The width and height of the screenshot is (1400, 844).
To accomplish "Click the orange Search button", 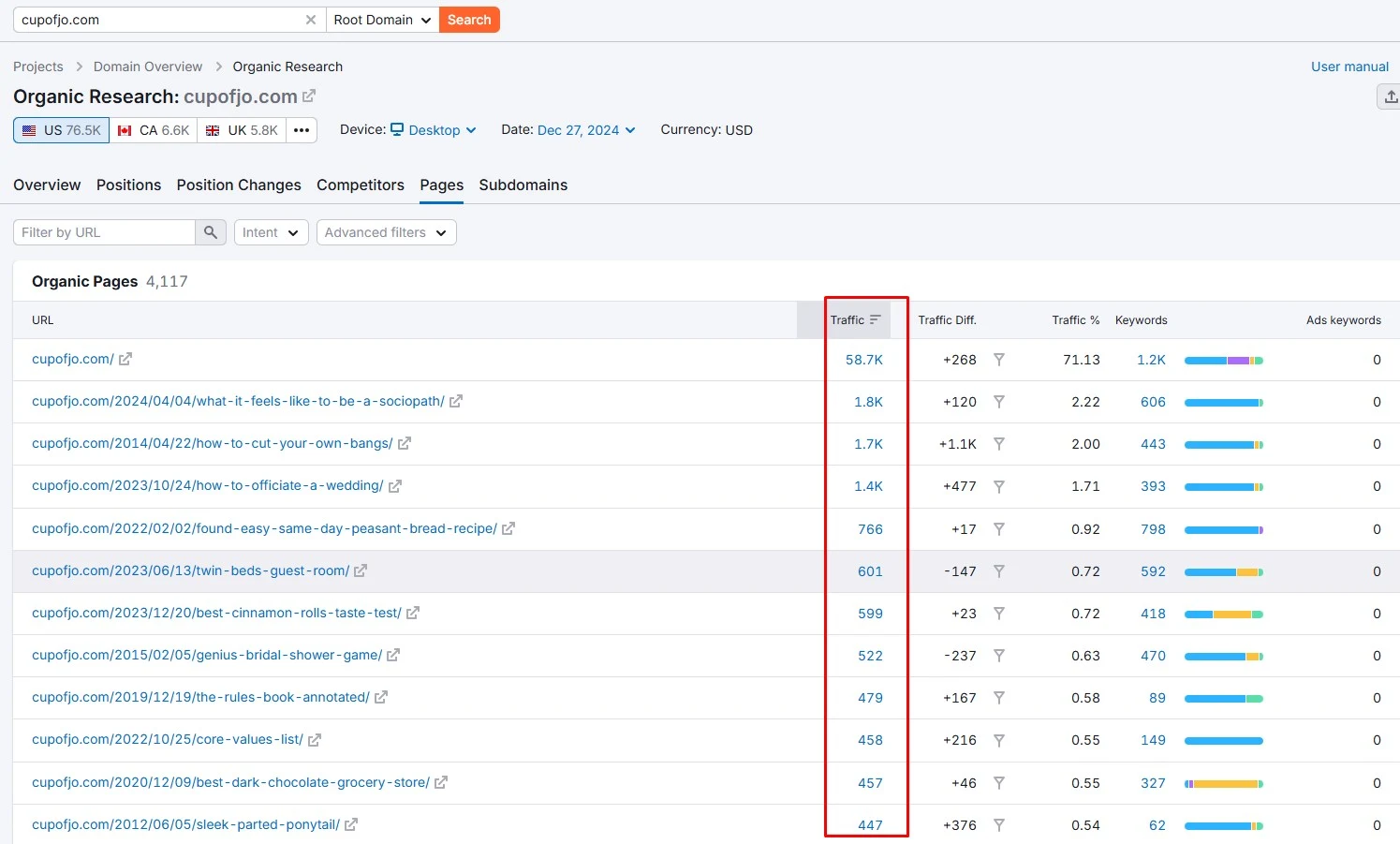I will tap(469, 20).
